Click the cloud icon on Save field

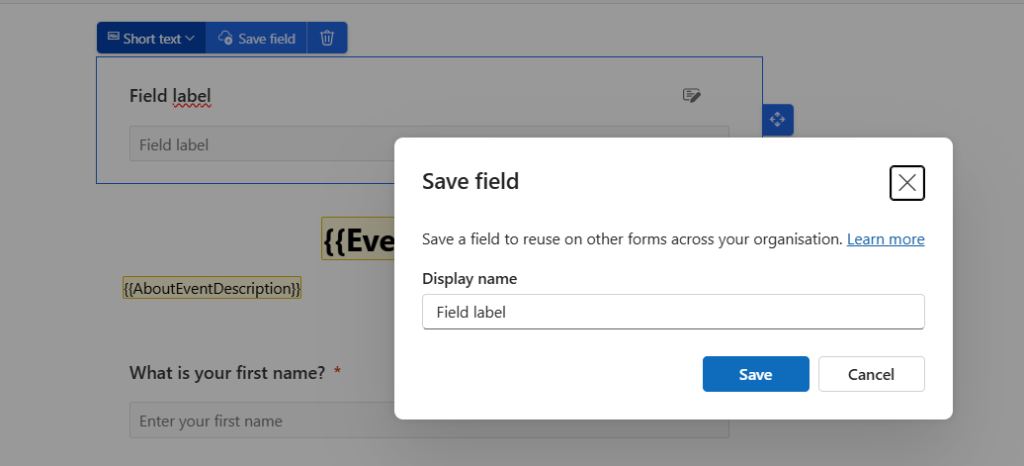coord(226,38)
